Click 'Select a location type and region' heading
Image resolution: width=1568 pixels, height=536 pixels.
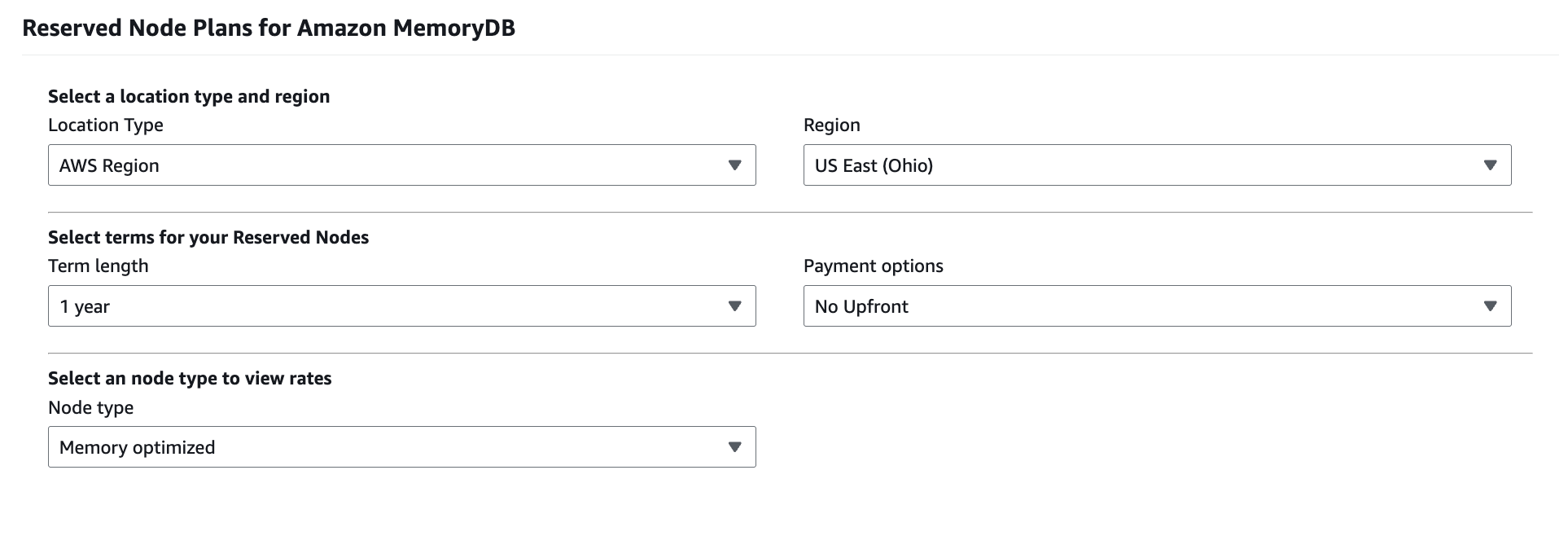point(189,97)
